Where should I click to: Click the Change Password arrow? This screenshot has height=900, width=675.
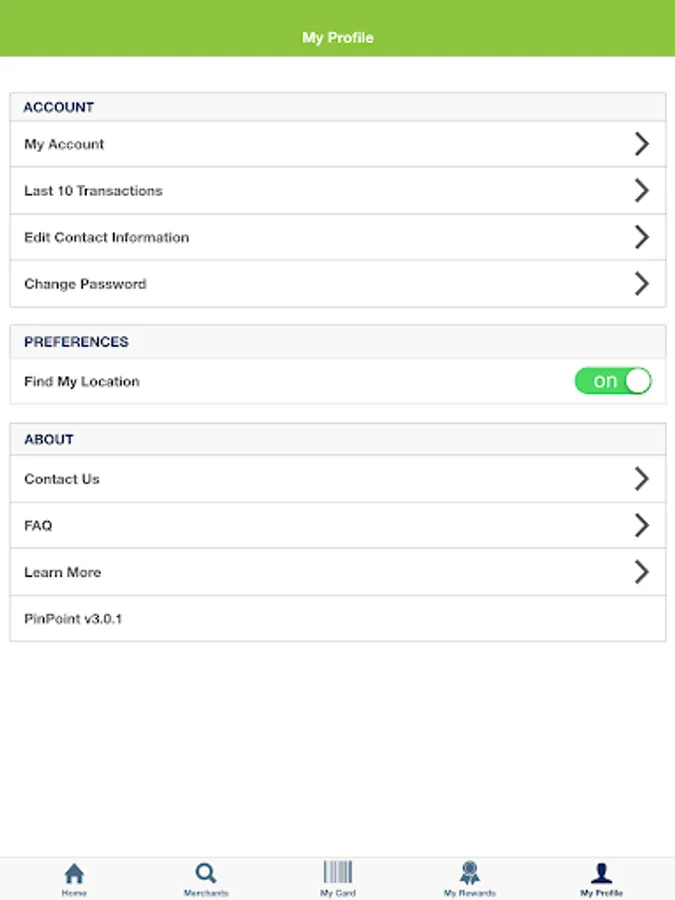tap(642, 283)
